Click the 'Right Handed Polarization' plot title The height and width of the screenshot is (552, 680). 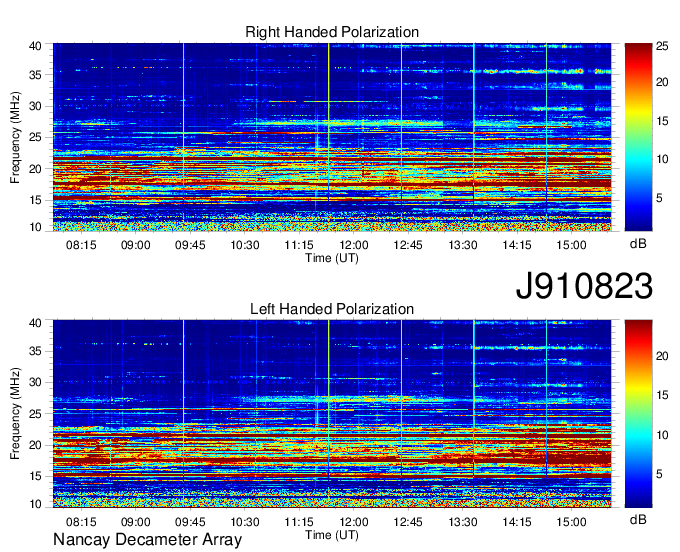(332, 32)
